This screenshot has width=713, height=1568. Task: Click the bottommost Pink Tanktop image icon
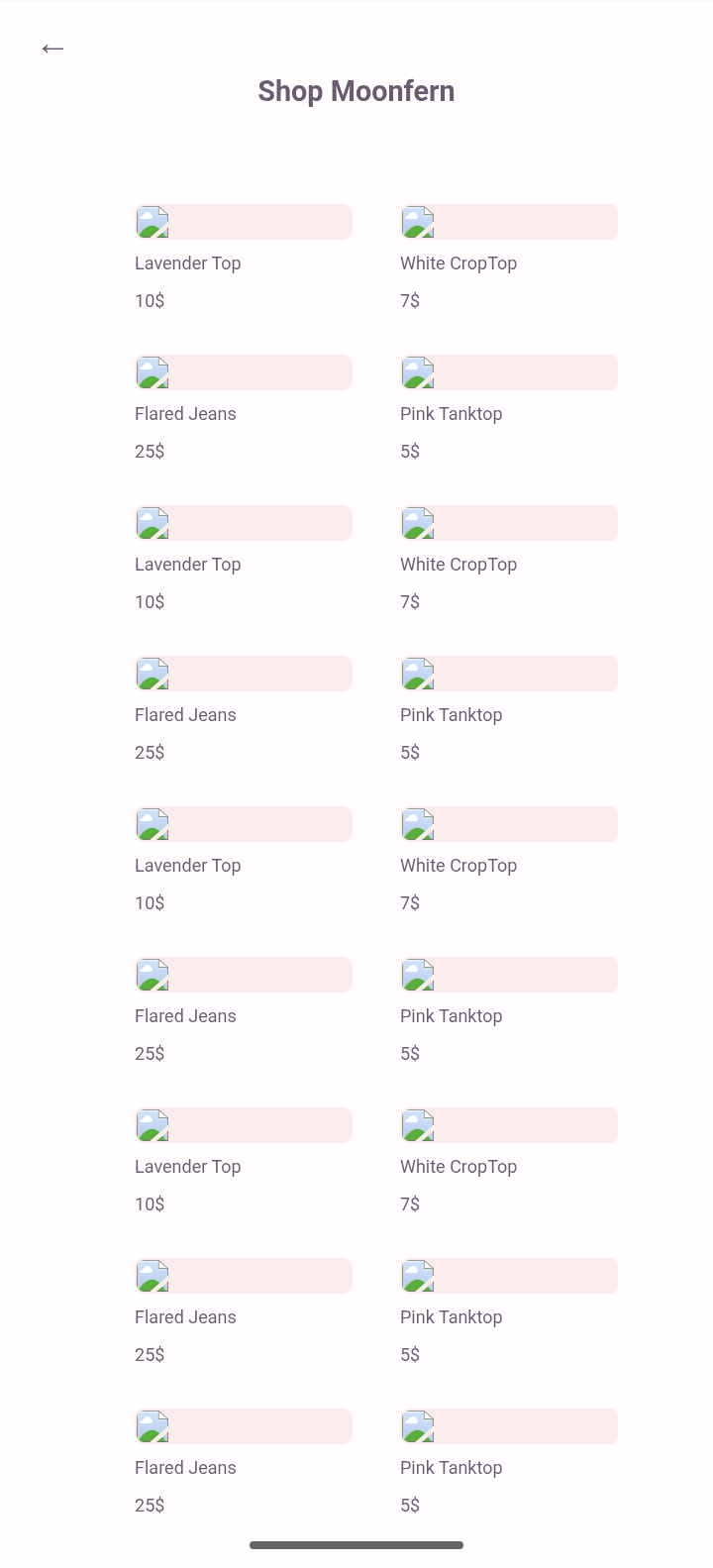[418, 1427]
